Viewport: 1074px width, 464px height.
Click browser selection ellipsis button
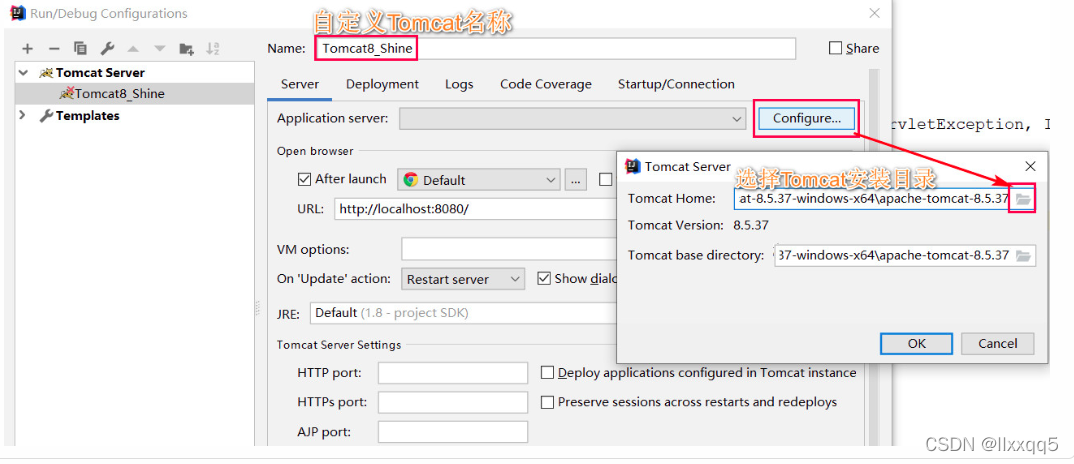[x=575, y=180]
